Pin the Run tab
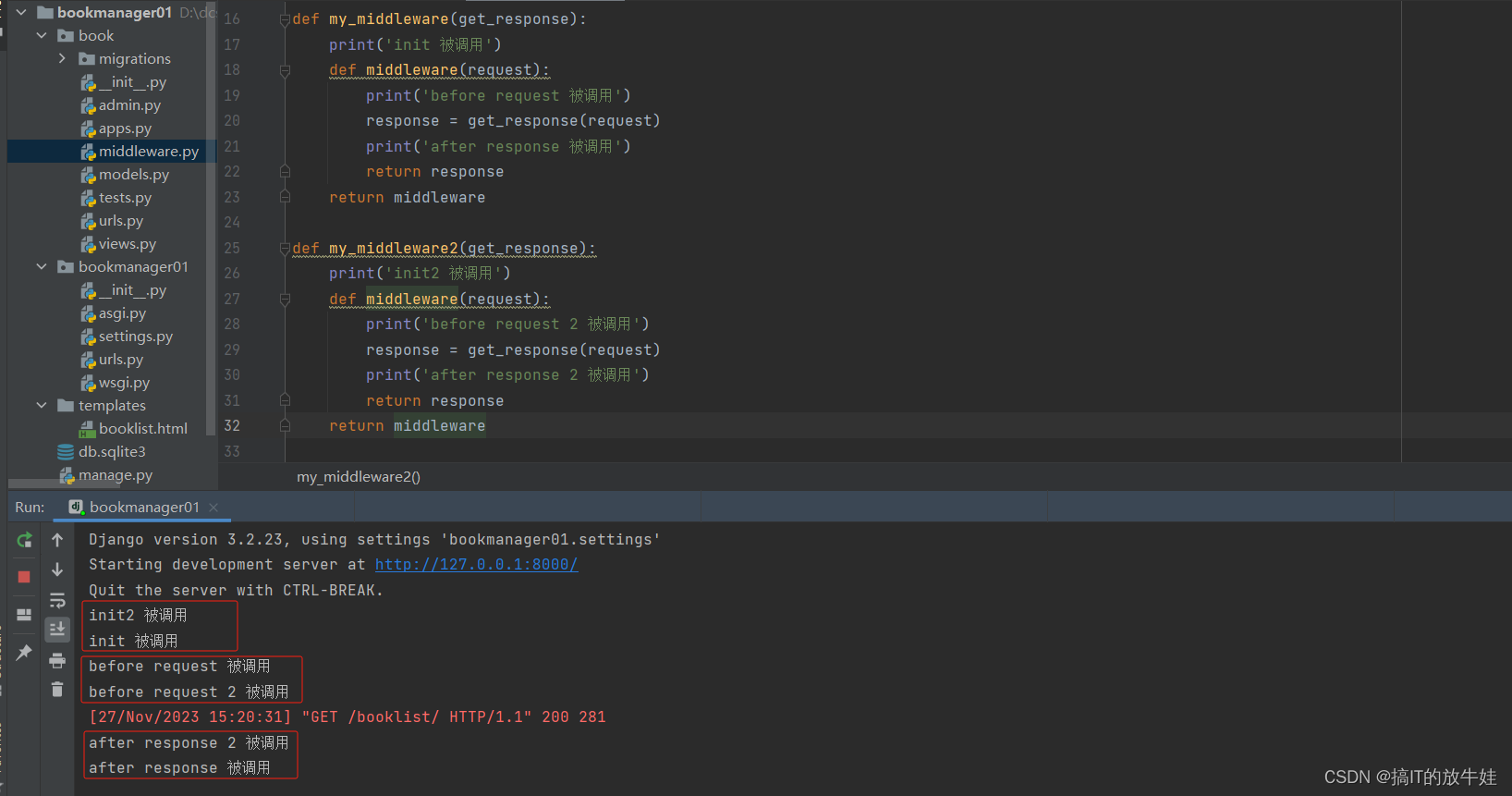The image size is (1512, 796). pyautogui.click(x=25, y=653)
